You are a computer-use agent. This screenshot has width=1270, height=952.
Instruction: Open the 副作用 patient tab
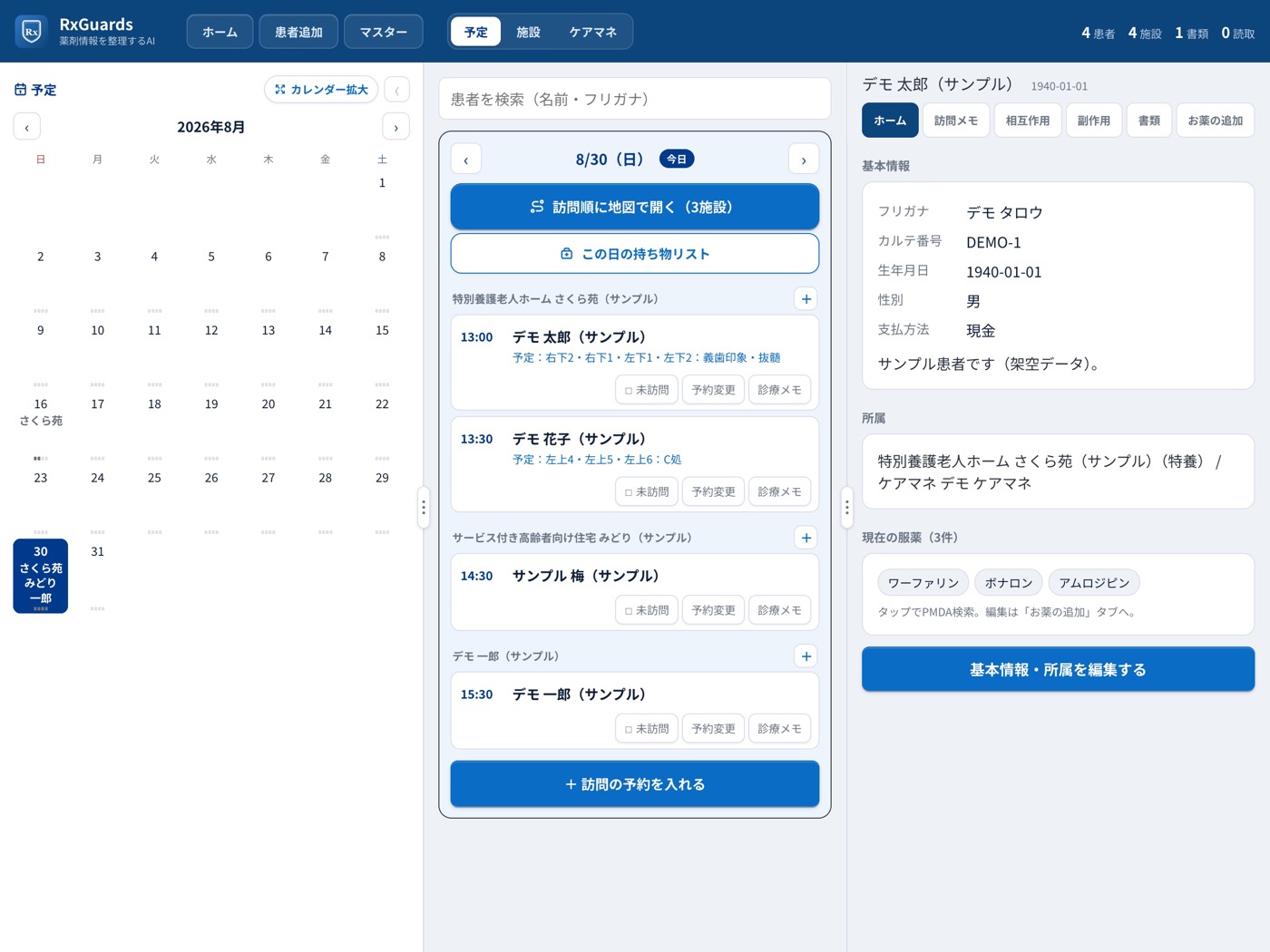[x=1094, y=121]
